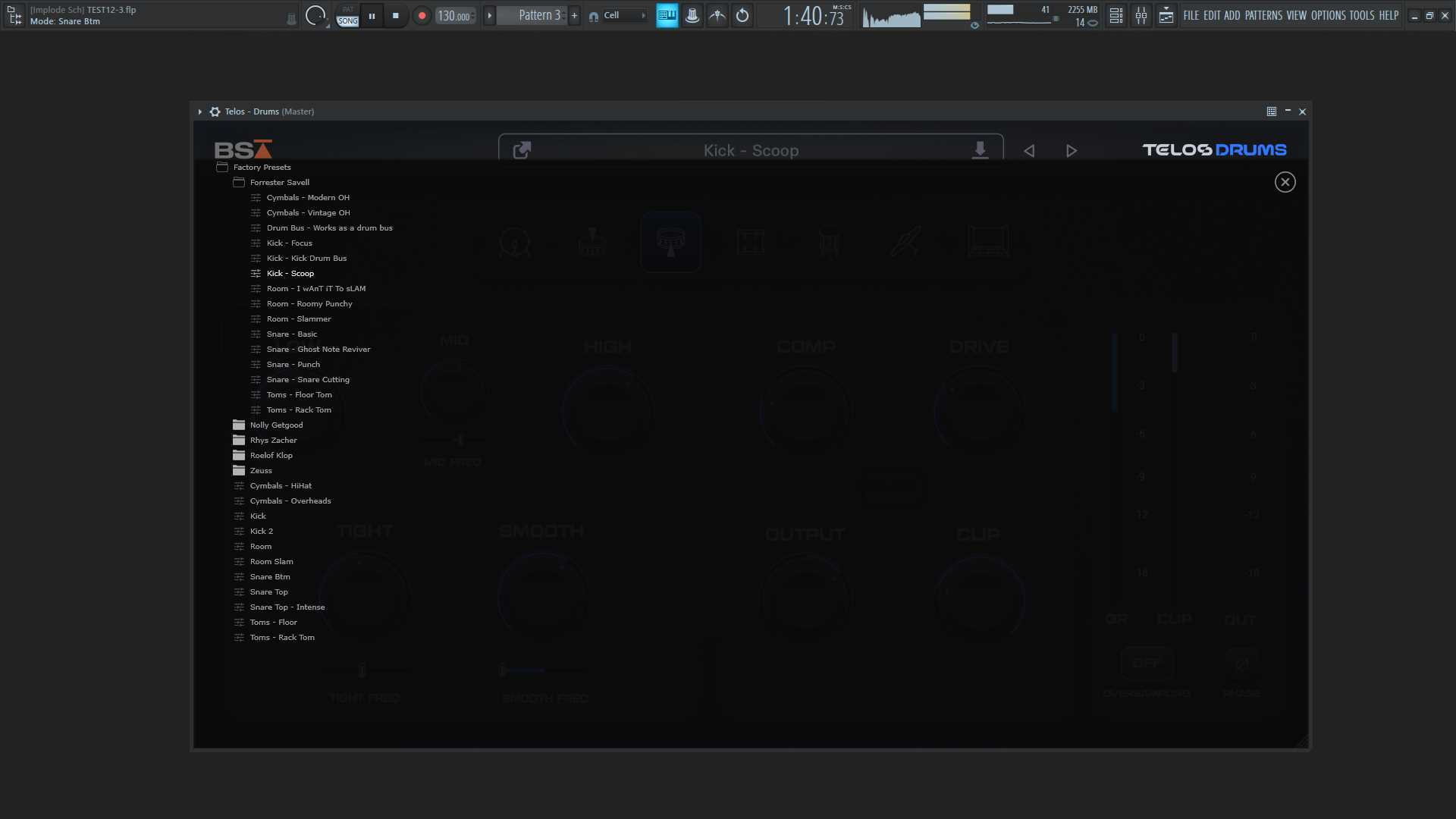The height and width of the screenshot is (819, 1456).
Task: Click the oscilloscope output display
Action: pos(892,15)
